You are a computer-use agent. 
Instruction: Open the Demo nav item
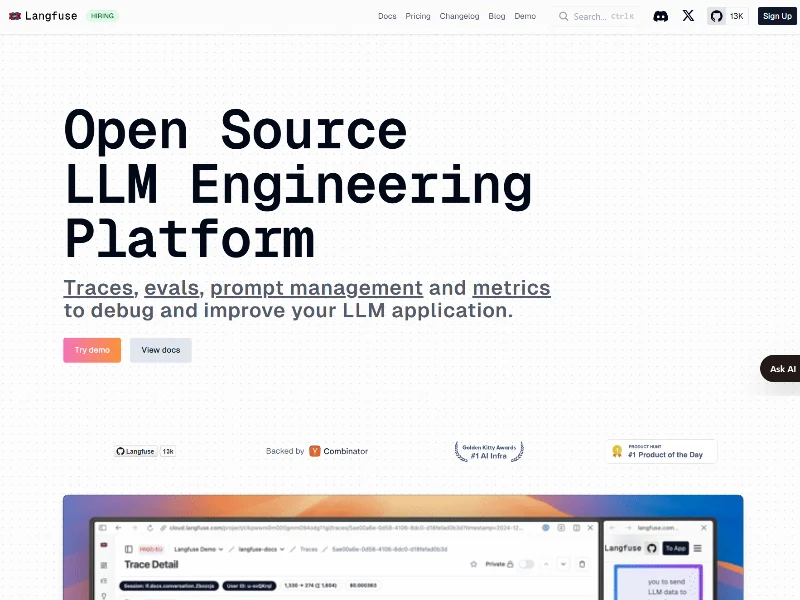tap(525, 16)
